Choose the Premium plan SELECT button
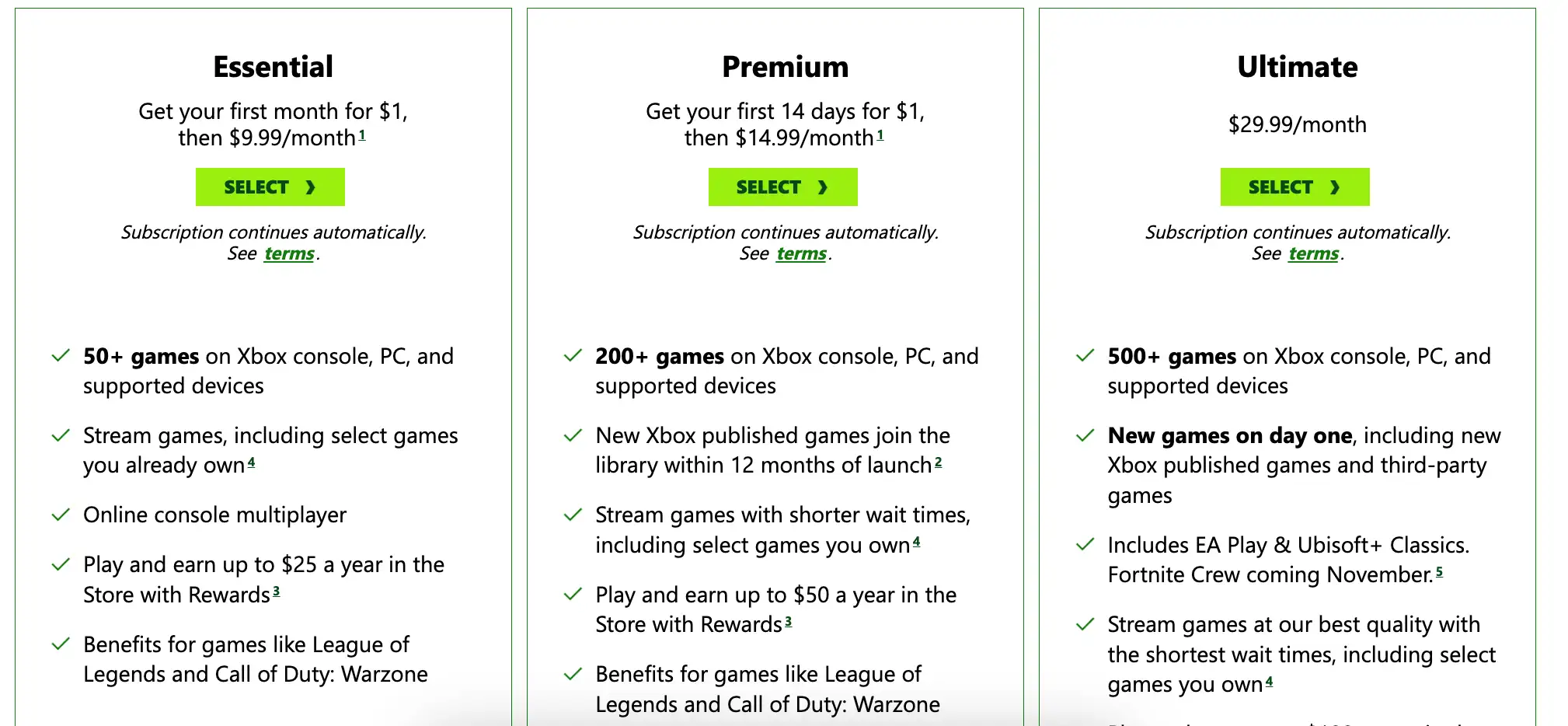The width and height of the screenshot is (1568, 726). click(782, 187)
